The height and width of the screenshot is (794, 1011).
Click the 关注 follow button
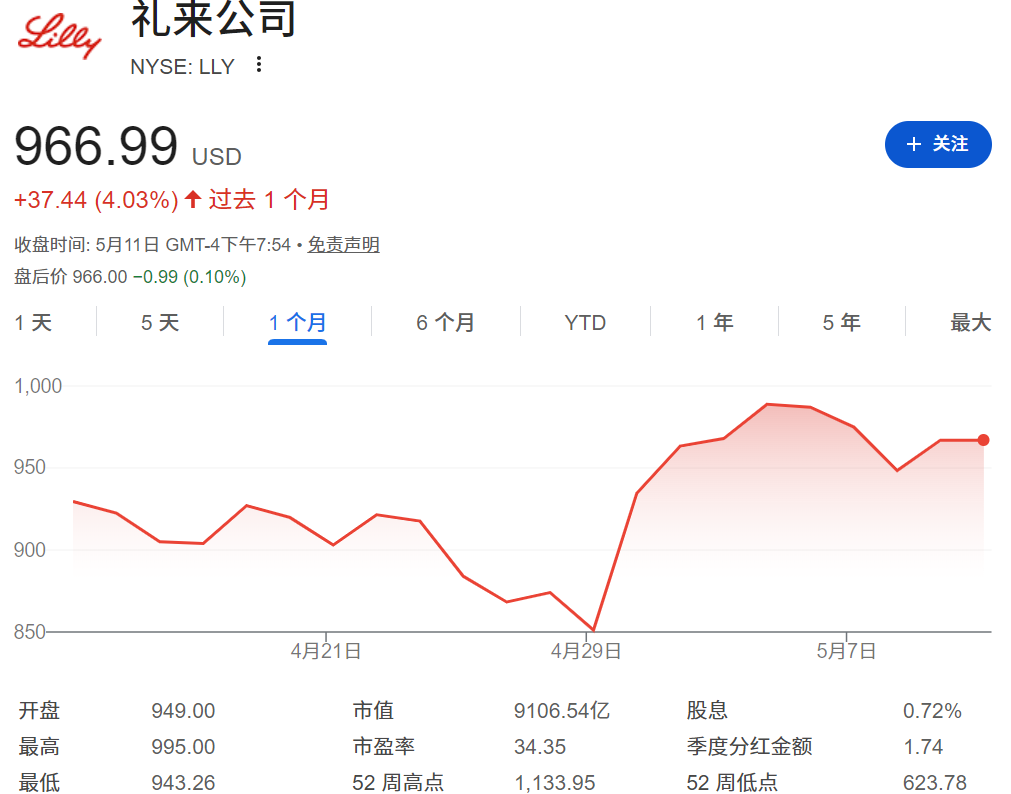[x=938, y=144]
